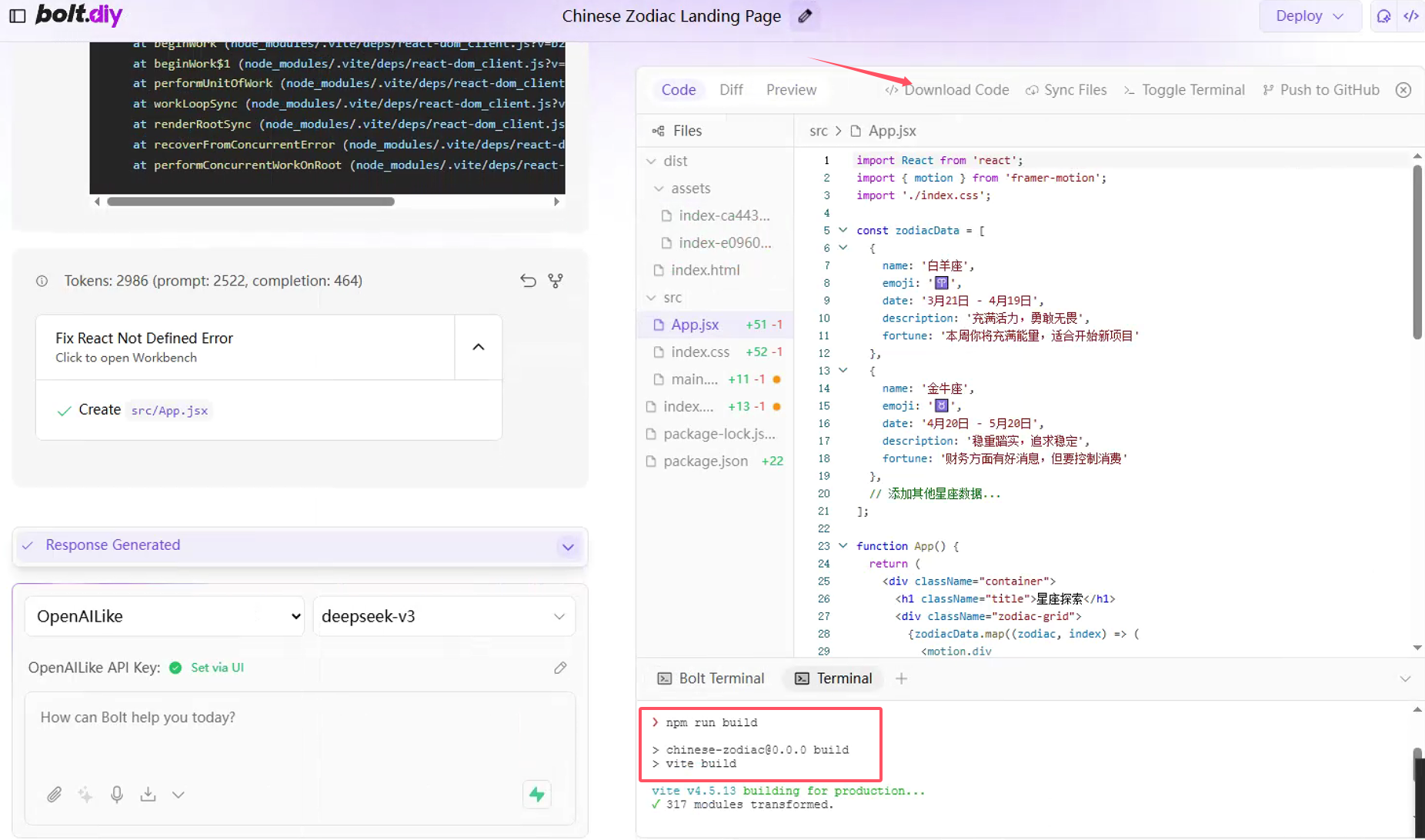Open index.css in file tree
The image size is (1425, 840).
(716, 352)
